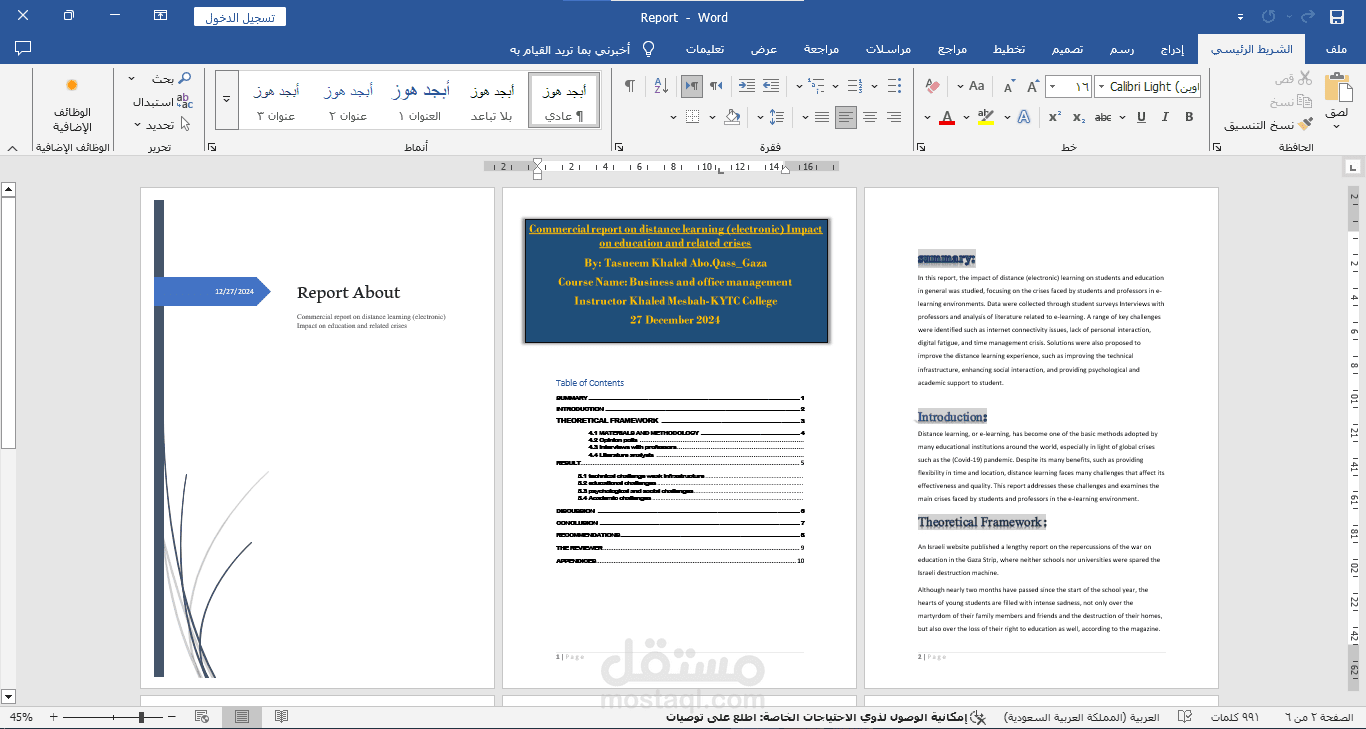1366x729 pixels.
Task: Click the Sort A-Z icon
Action: [x=661, y=87]
